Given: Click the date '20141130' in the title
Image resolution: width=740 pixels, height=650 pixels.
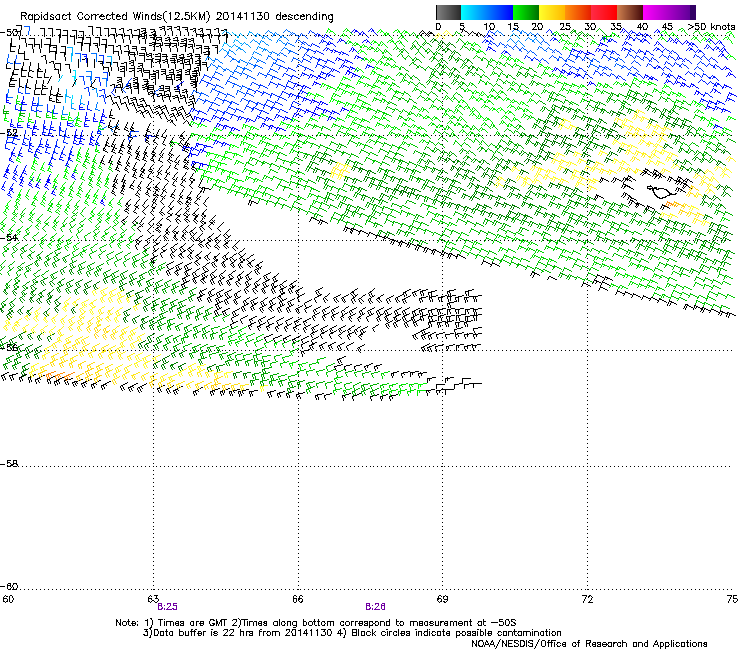Looking at the screenshot, I should [243, 17].
